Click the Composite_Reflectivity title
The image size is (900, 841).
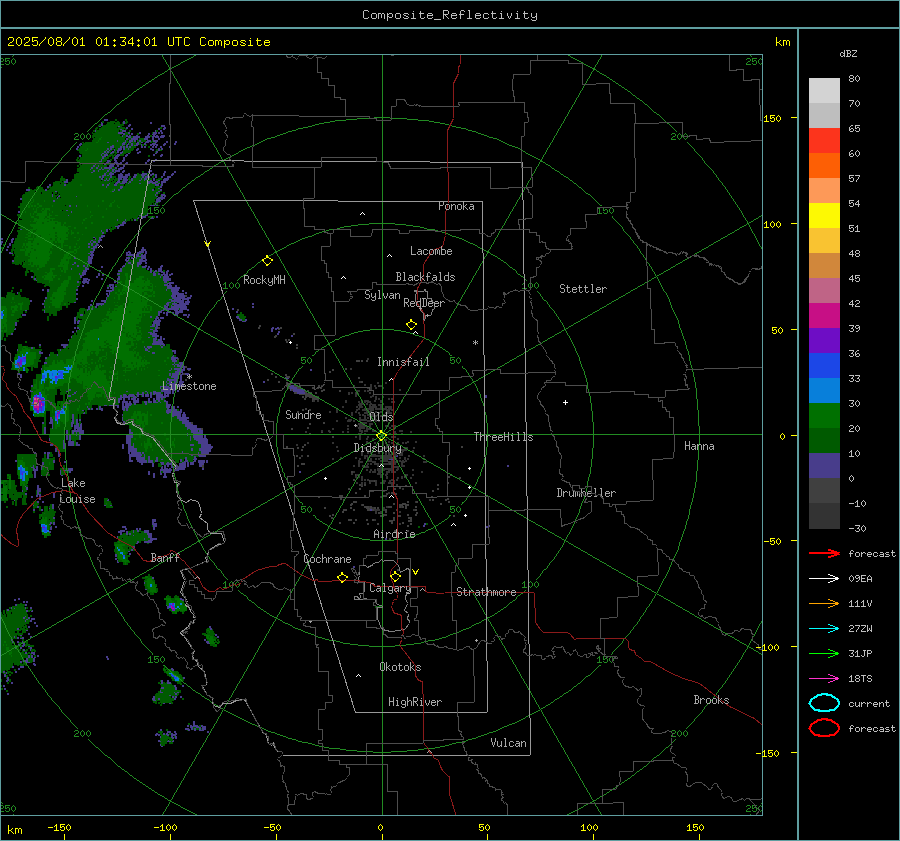pyautogui.click(x=450, y=15)
